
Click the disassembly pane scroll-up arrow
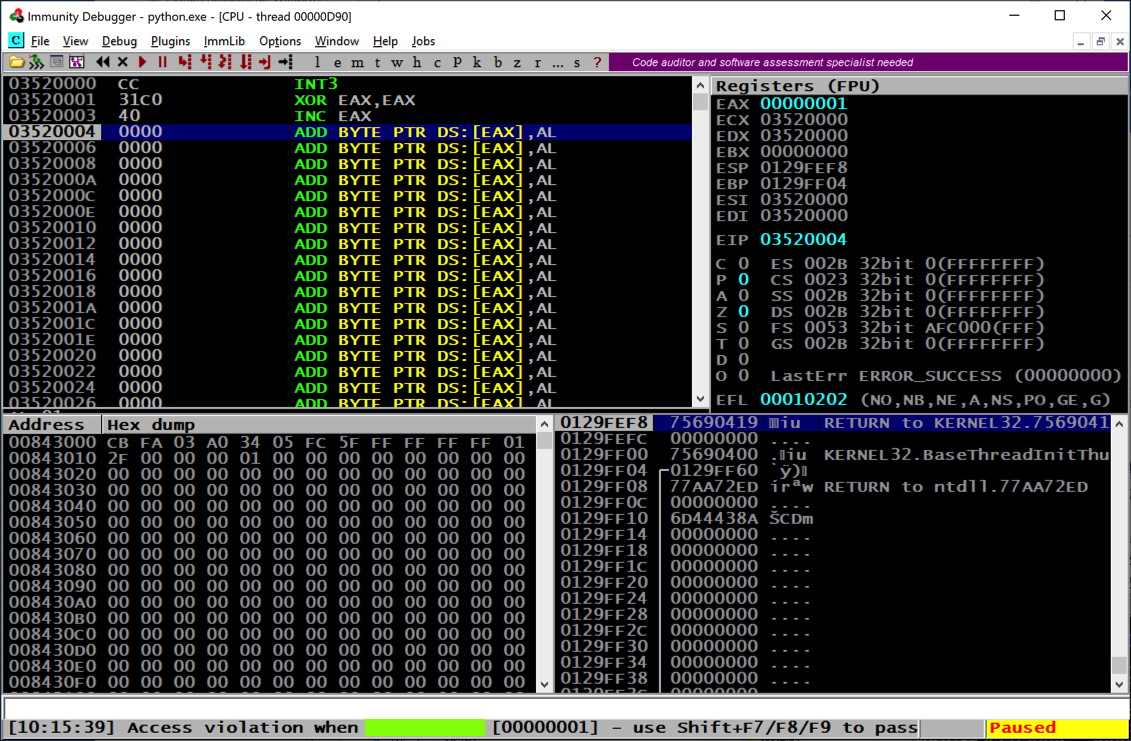pyautogui.click(x=700, y=86)
